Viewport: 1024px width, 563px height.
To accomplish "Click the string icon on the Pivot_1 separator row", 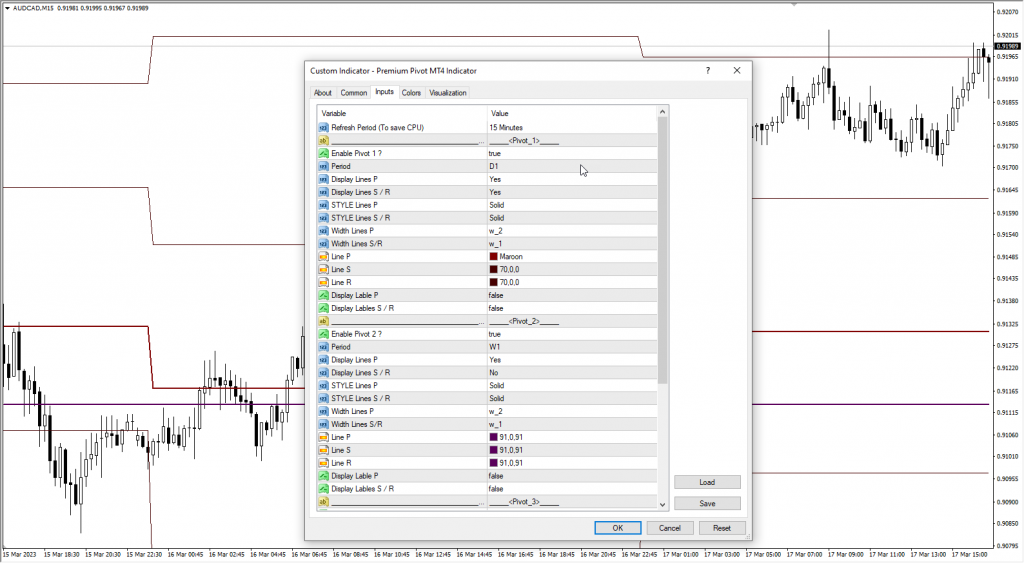I will pyautogui.click(x=323, y=141).
